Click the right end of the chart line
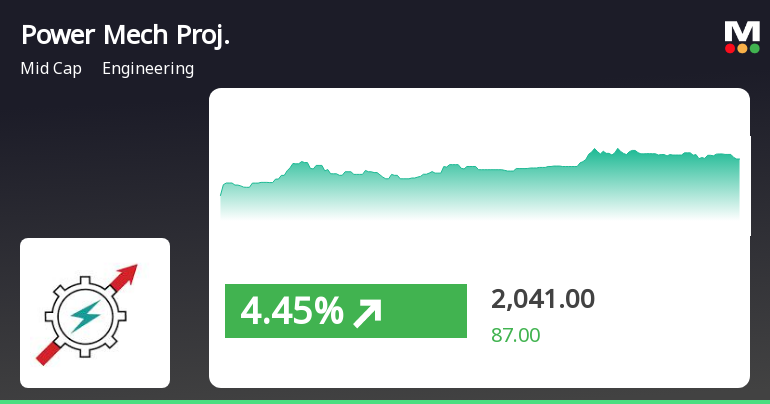Viewport: 770px width, 404px height. point(738,158)
